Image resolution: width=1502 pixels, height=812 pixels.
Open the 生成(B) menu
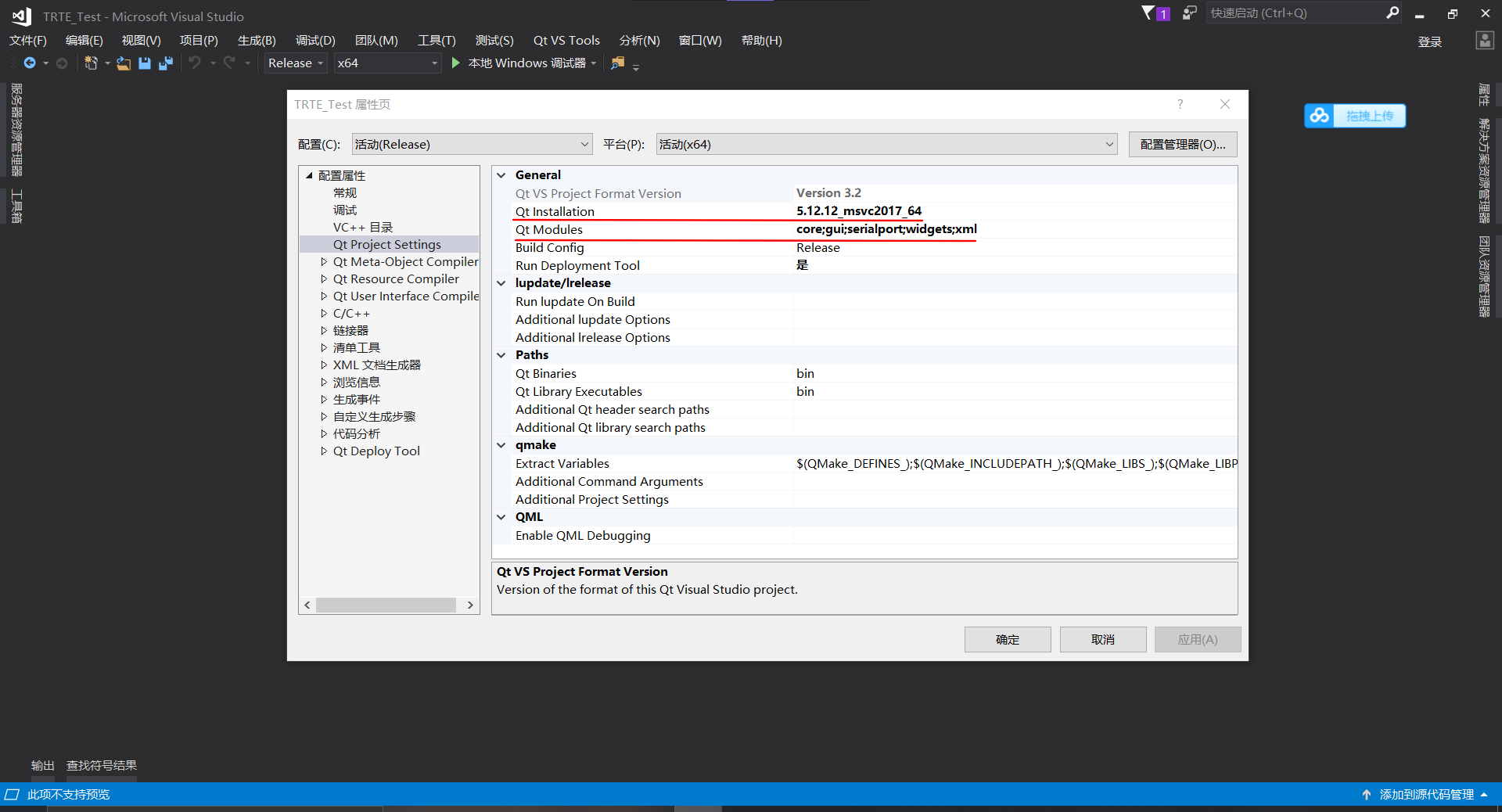[257, 41]
